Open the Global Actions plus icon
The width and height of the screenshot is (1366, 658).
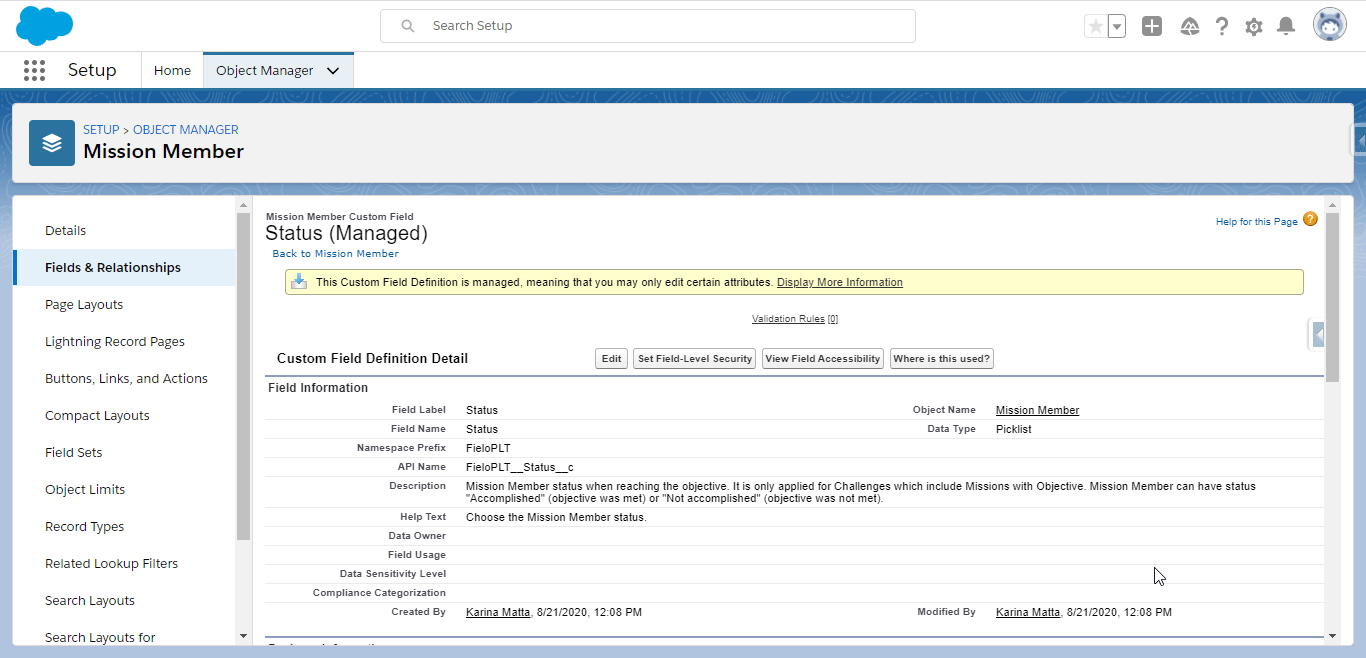click(x=1152, y=26)
